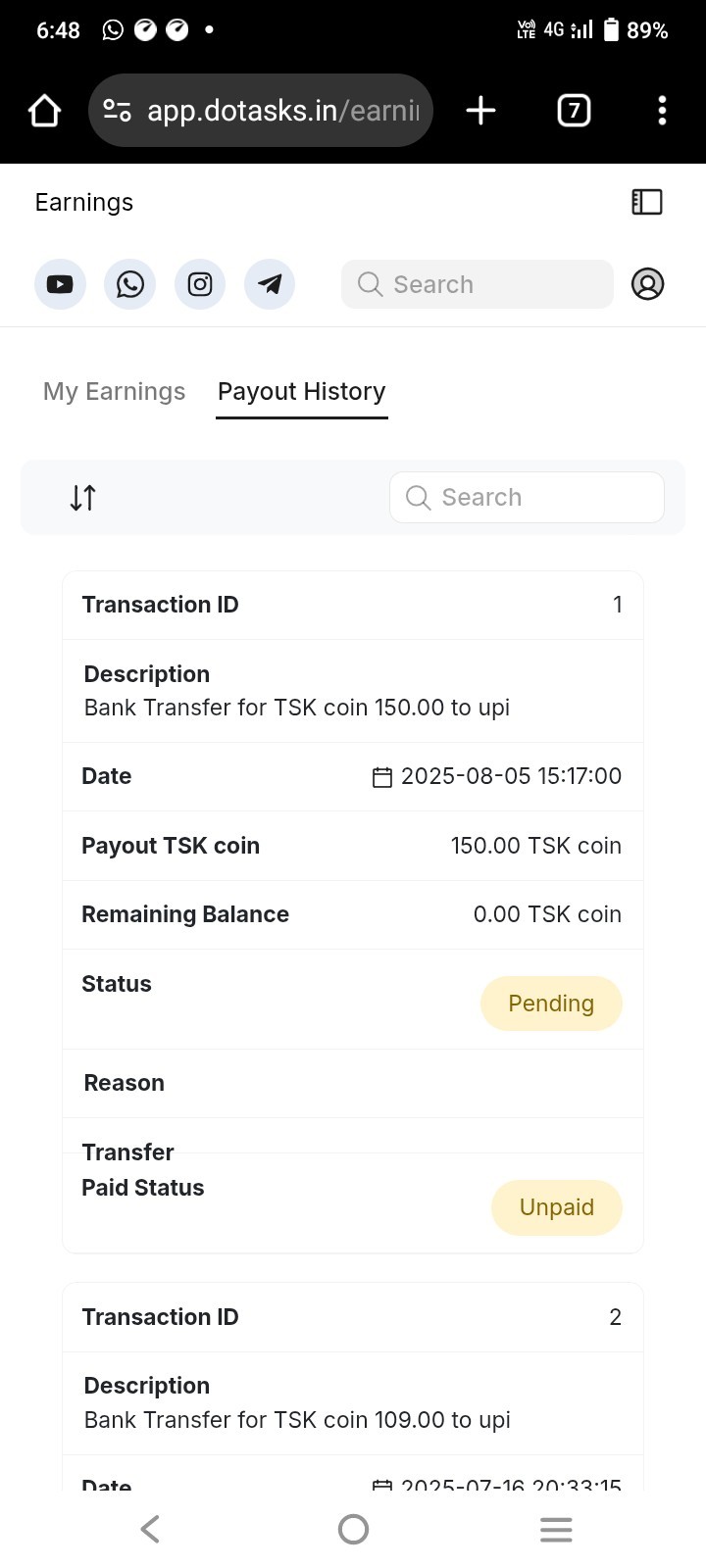The height and width of the screenshot is (1568, 706).
Task: Click the sort arrows icon
Action: (83, 498)
